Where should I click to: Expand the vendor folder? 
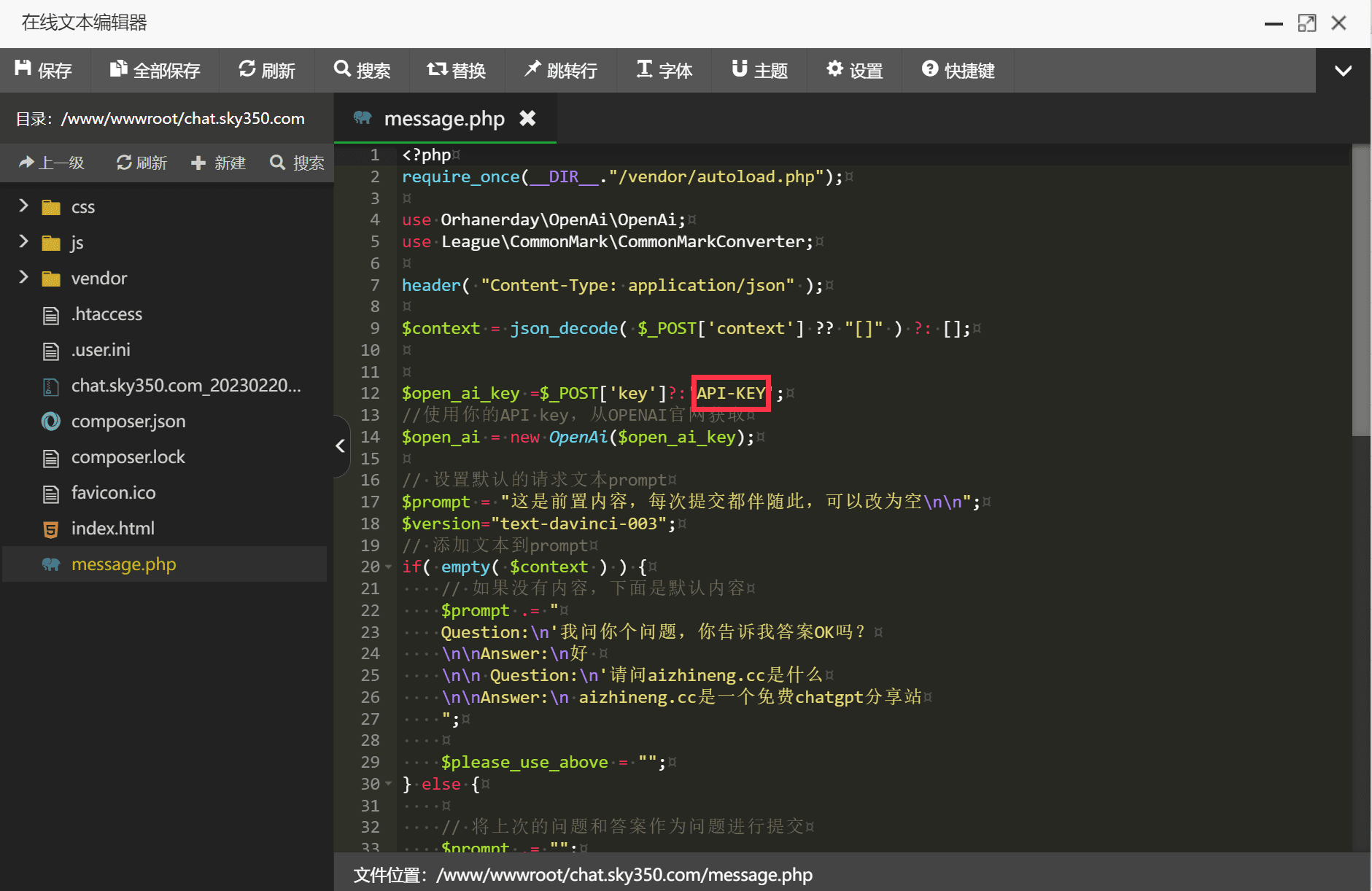23,278
